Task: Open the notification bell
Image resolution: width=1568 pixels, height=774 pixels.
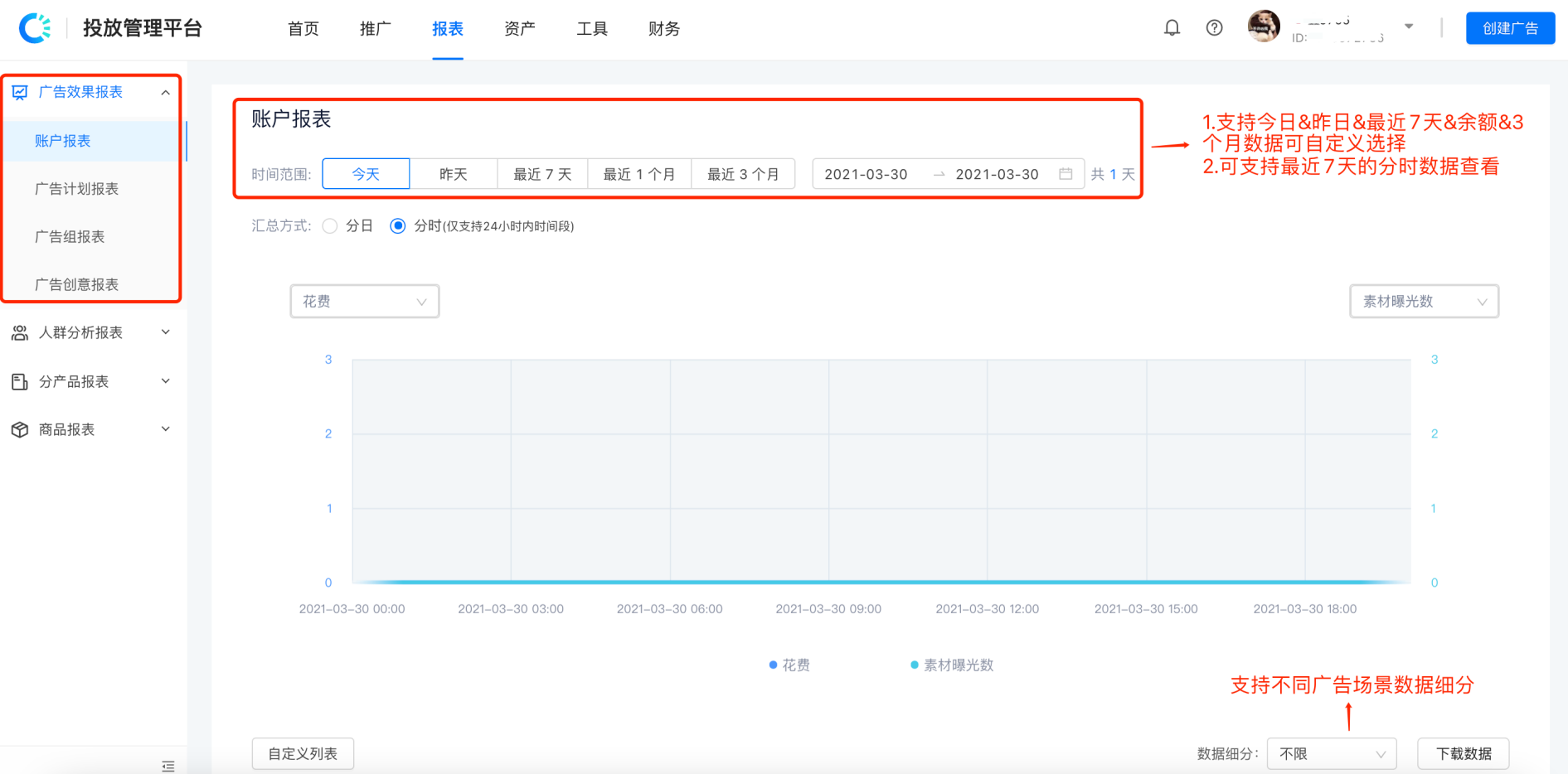Action: pos(1172,27)
